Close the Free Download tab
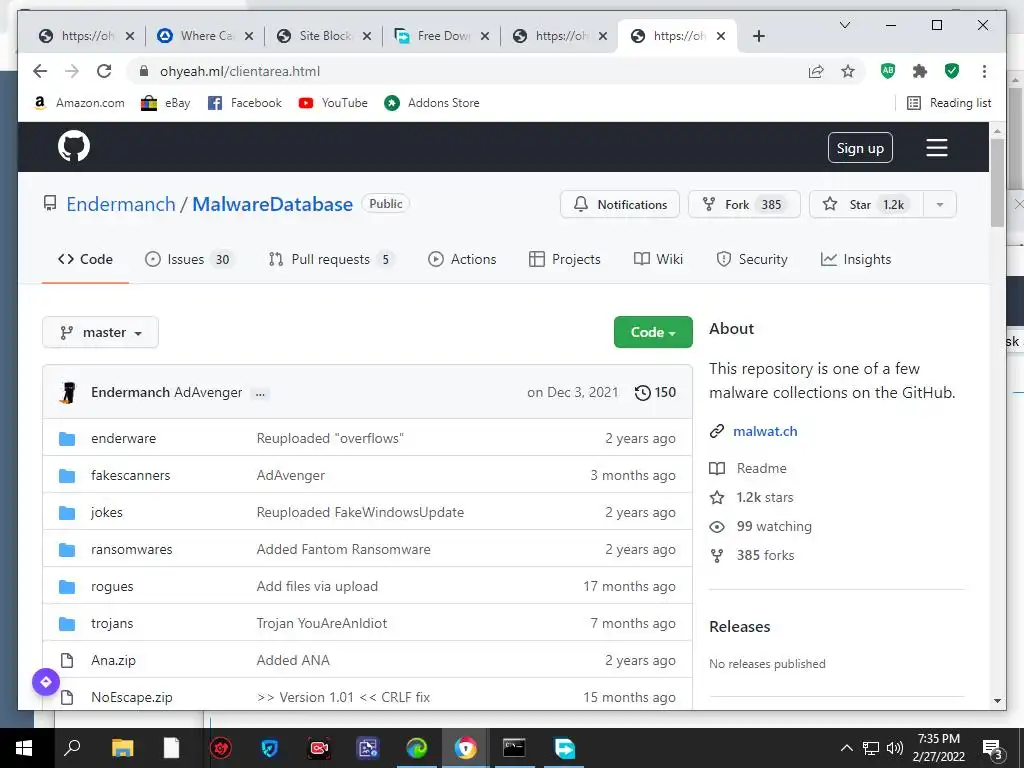 (x=485, y=36)
